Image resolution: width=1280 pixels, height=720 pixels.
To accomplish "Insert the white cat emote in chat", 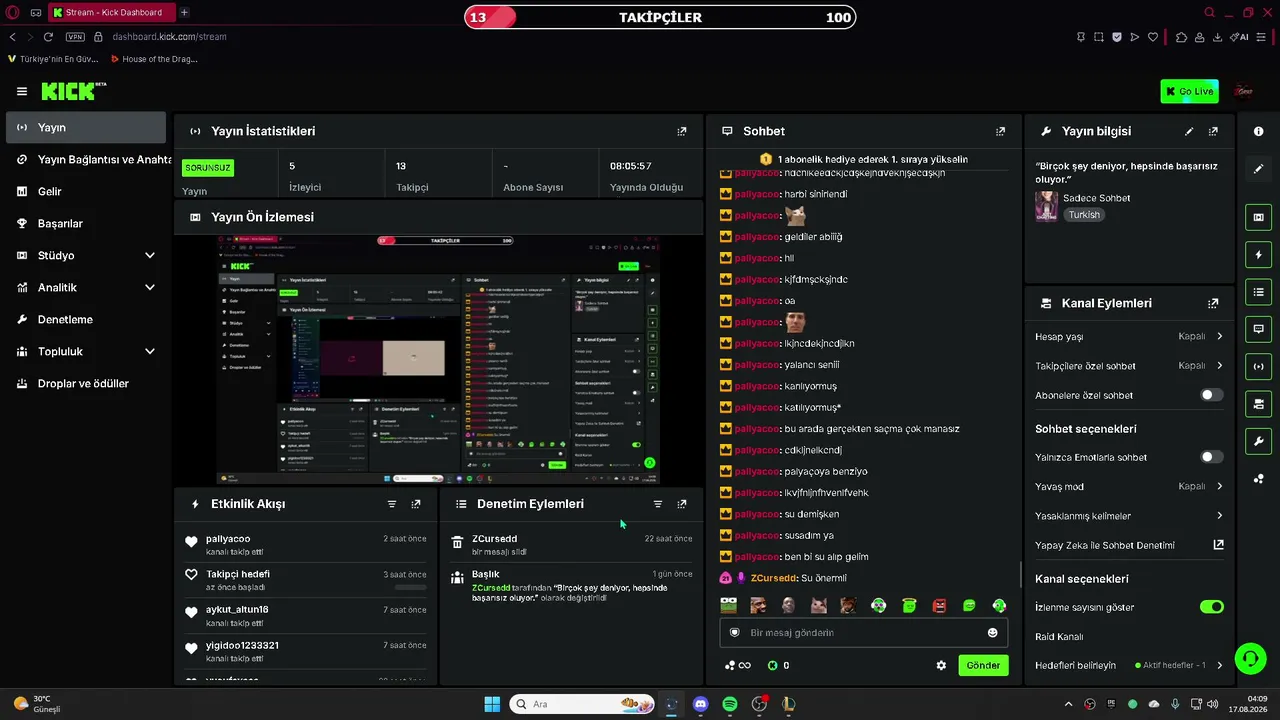I will coord(818,605).
